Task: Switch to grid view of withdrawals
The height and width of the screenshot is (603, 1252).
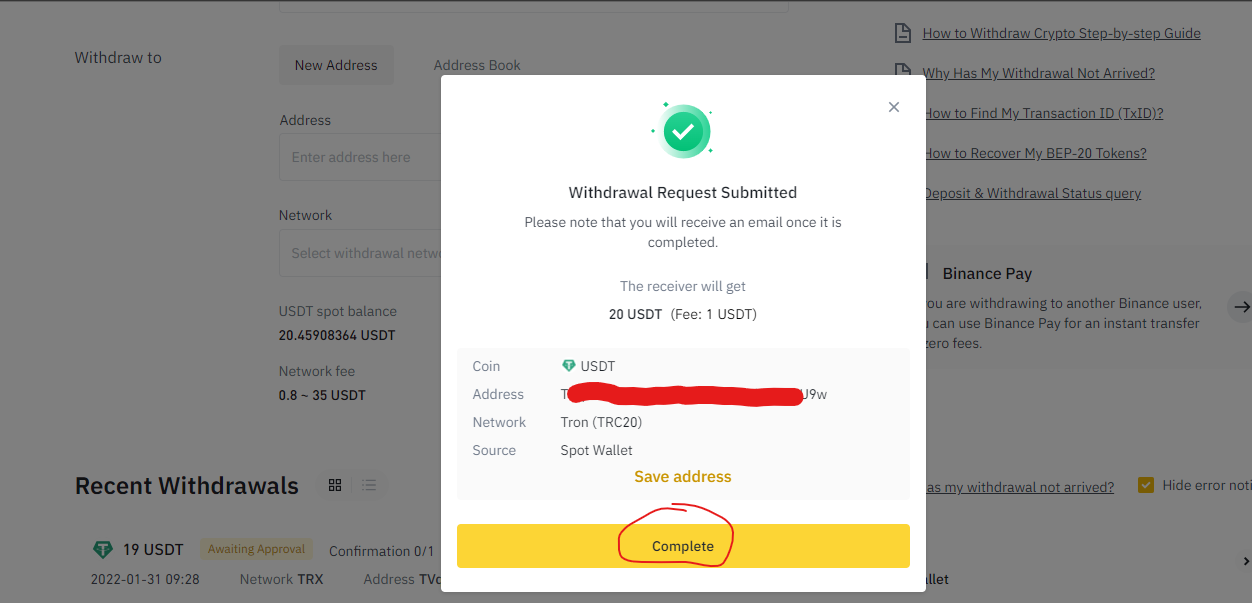Action: pos(335,485)
